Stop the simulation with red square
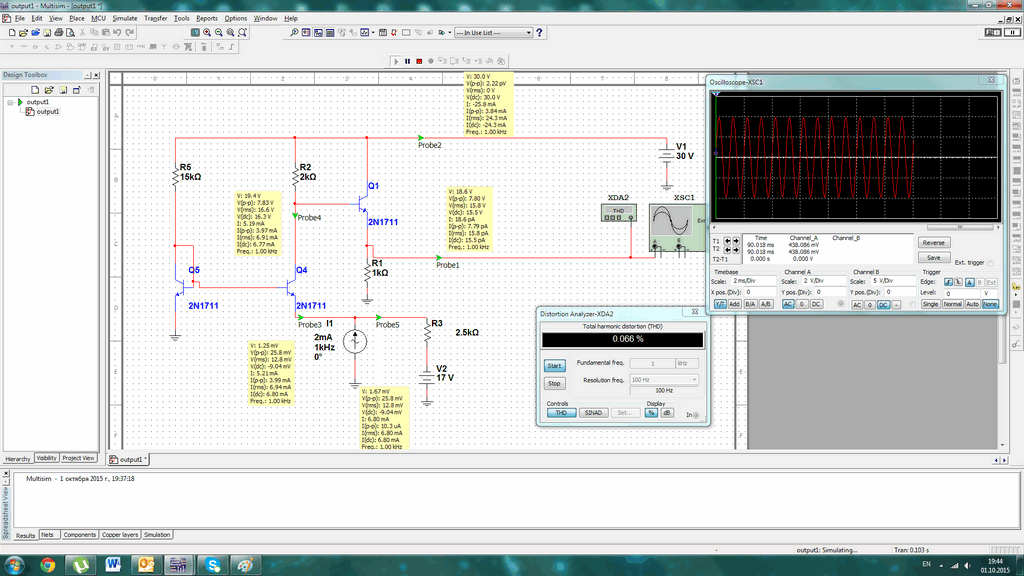 click(x=419, y=61)
